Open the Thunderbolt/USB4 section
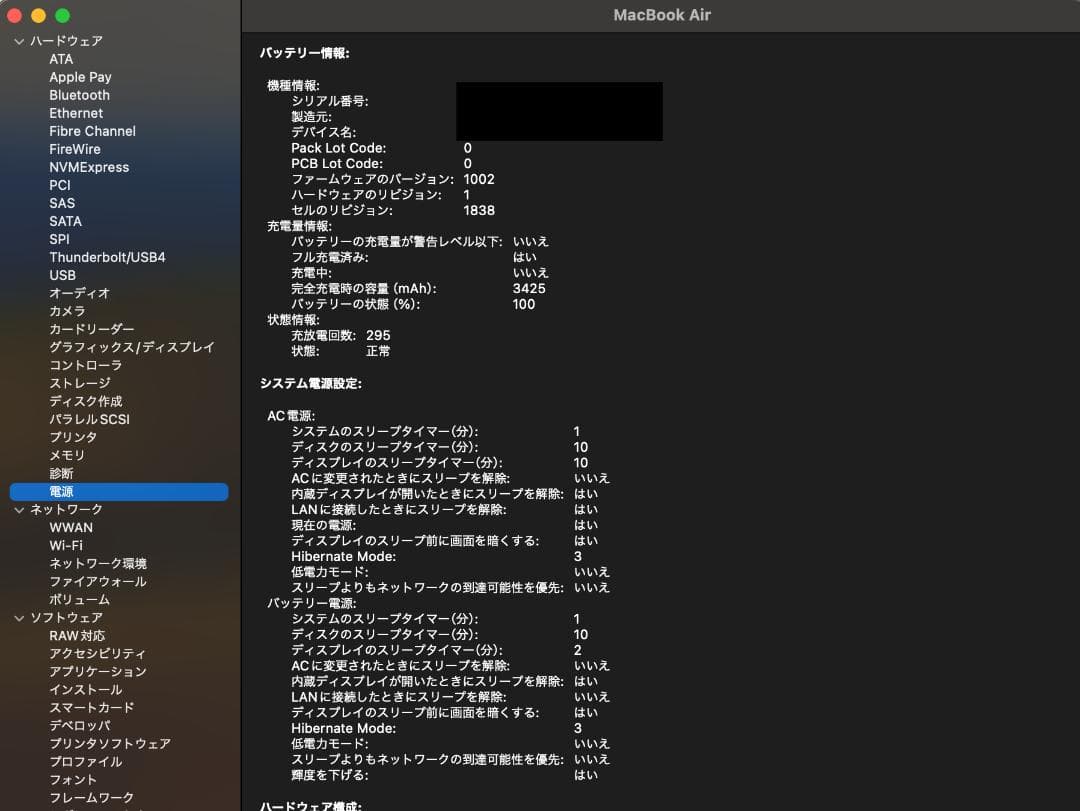Screen dimensions: 1080x811 pos(107,257)
